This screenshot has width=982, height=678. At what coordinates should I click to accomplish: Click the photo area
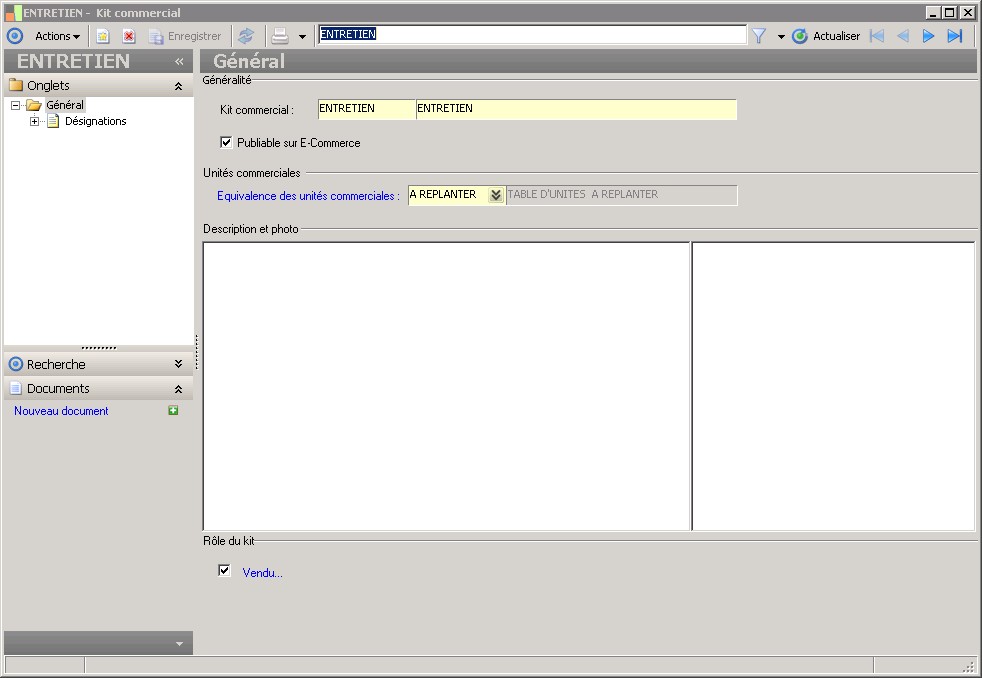(x=834, y=386)
